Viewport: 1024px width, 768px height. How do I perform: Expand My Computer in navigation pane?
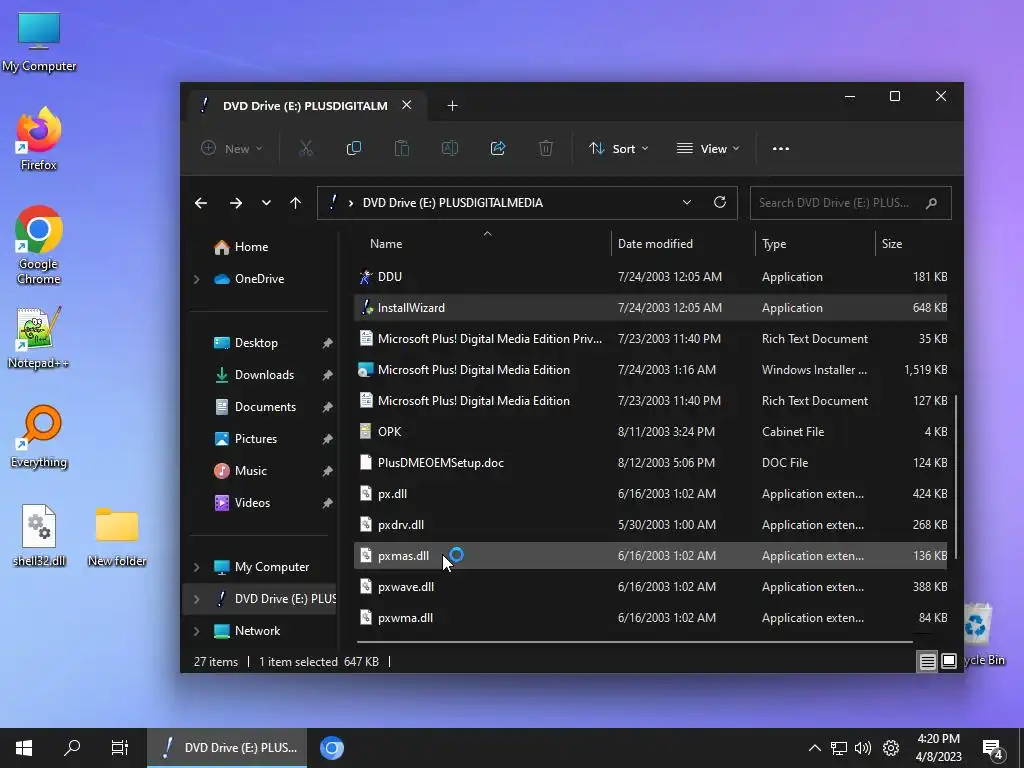tap(197, 567)
